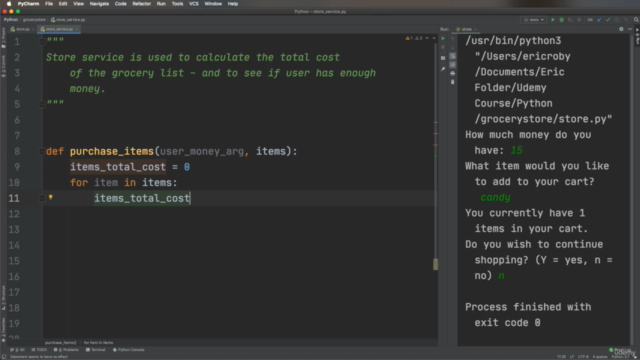This screenshot has width=640, height=360.
Task: Open the Help menu
Action: point(233,4)
